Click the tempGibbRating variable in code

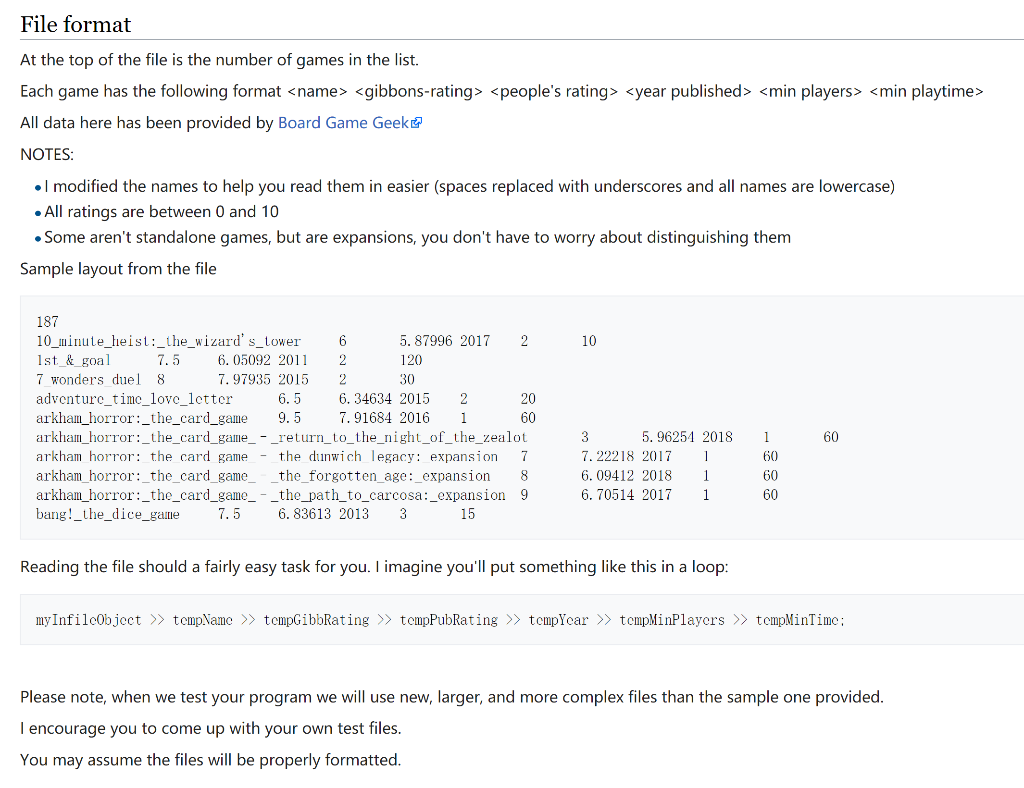point(316,620)
